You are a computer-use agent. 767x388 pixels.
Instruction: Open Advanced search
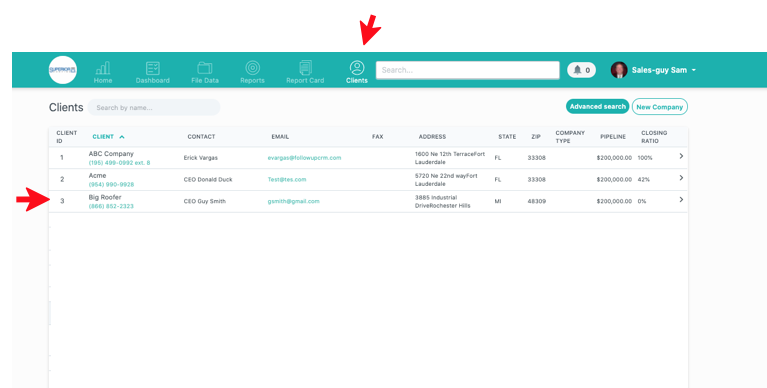597,107
